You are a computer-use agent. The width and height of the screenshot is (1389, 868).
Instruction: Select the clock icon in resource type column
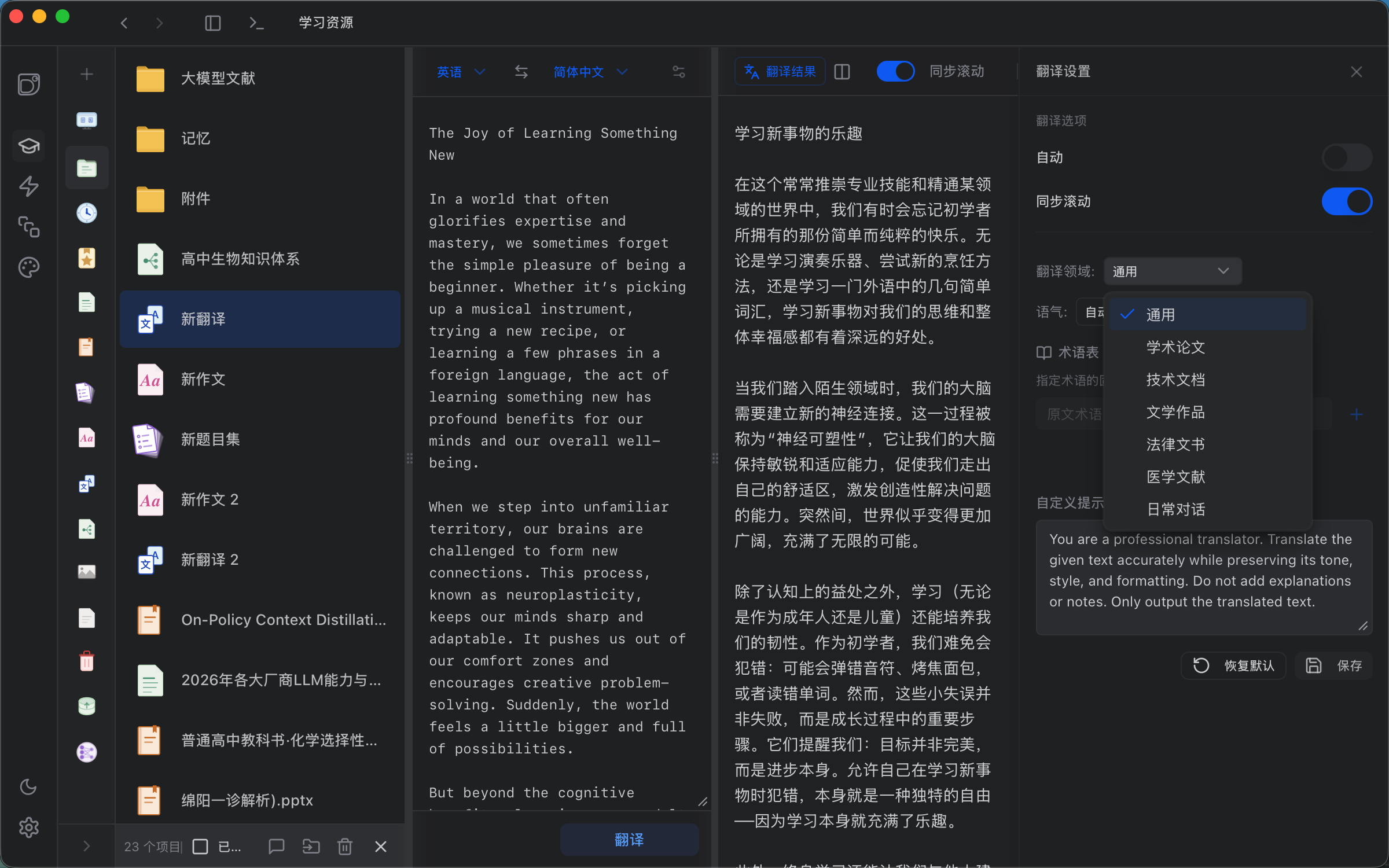tap(87, 212)
